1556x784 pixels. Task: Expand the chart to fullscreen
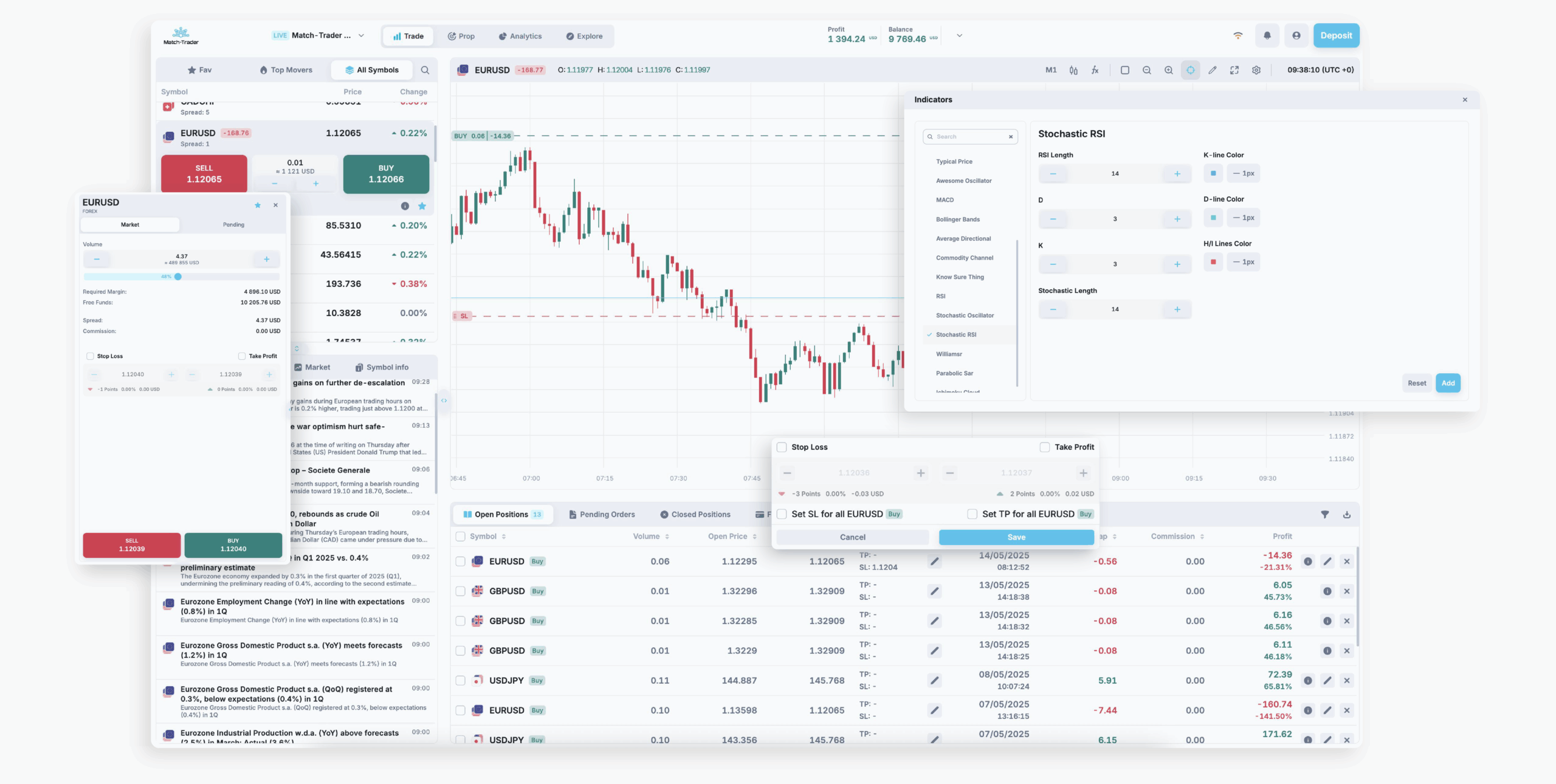click(1234, 70)
